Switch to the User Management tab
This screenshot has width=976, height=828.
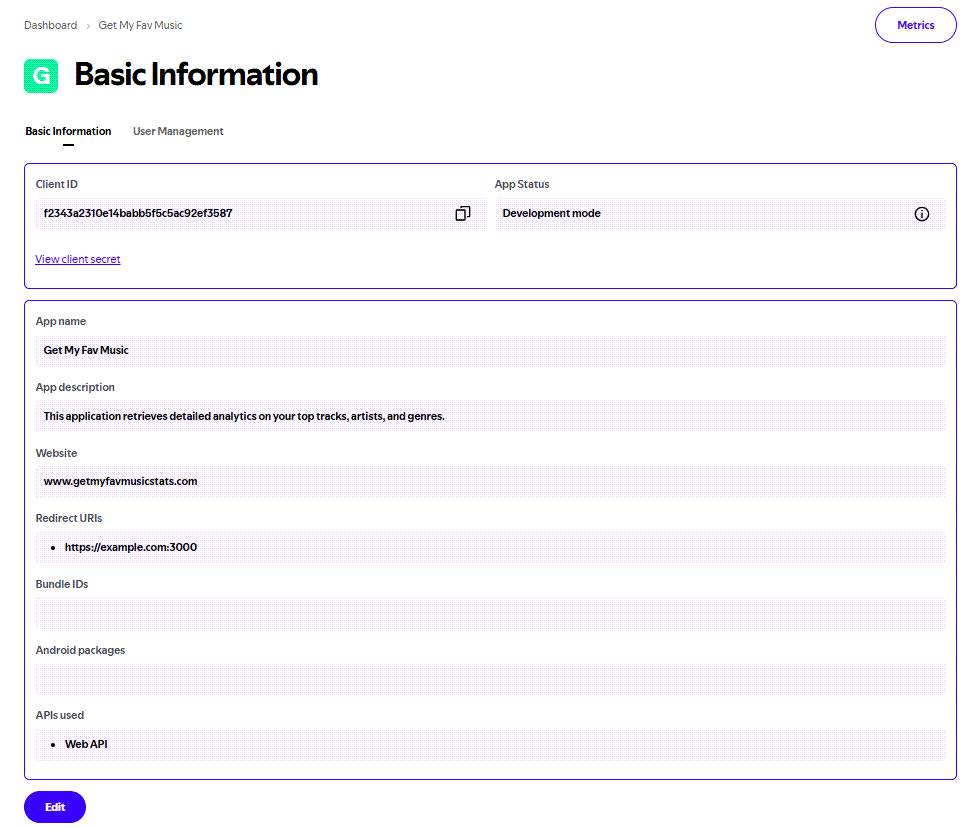[178, 131]
